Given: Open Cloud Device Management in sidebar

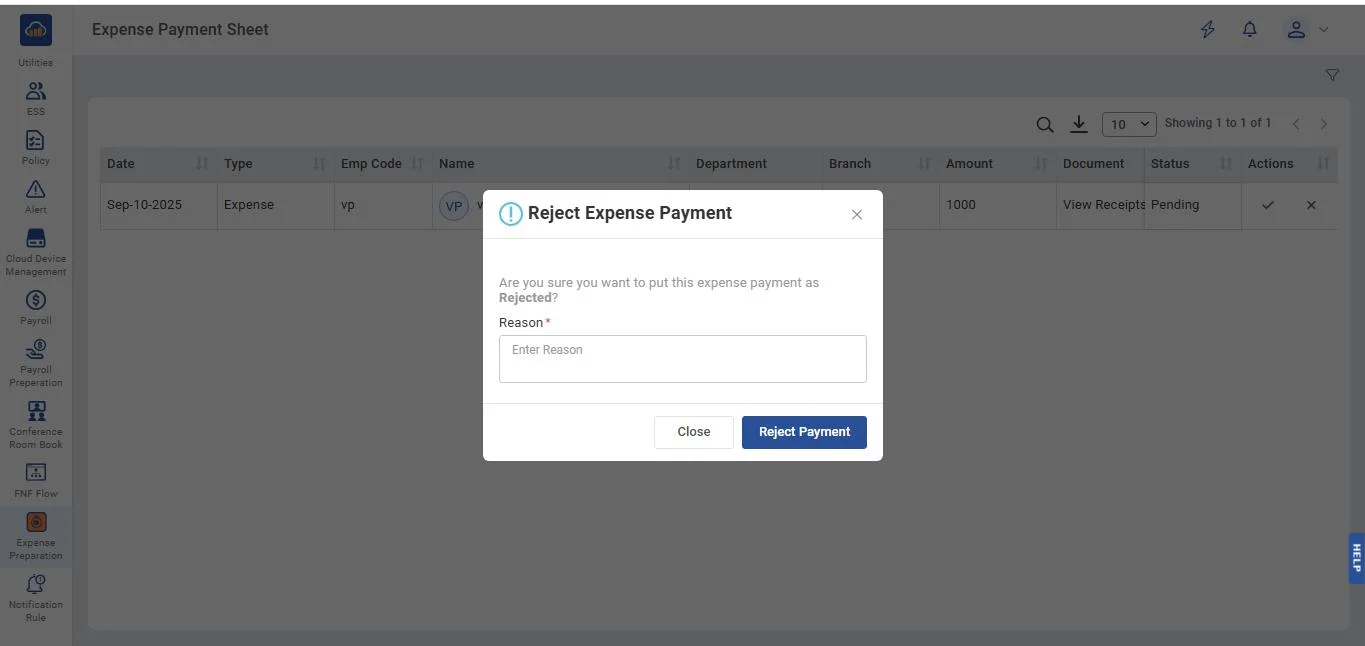Looking at the screenshot, I should pyautogui.click(x=36, y=252).
